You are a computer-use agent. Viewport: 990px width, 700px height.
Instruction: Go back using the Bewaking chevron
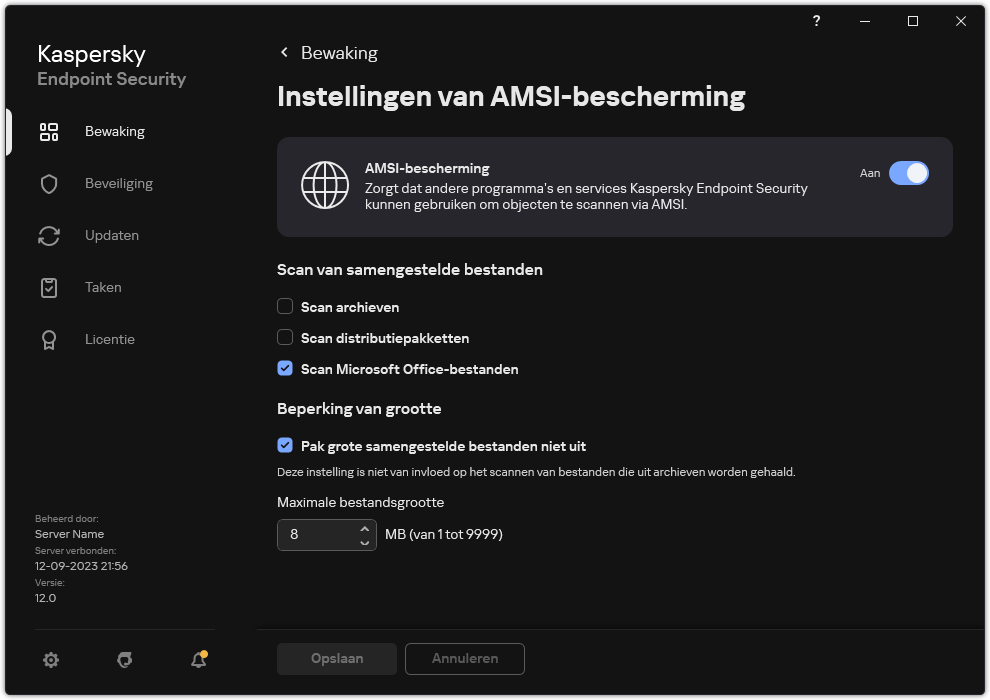coord(284,52)
